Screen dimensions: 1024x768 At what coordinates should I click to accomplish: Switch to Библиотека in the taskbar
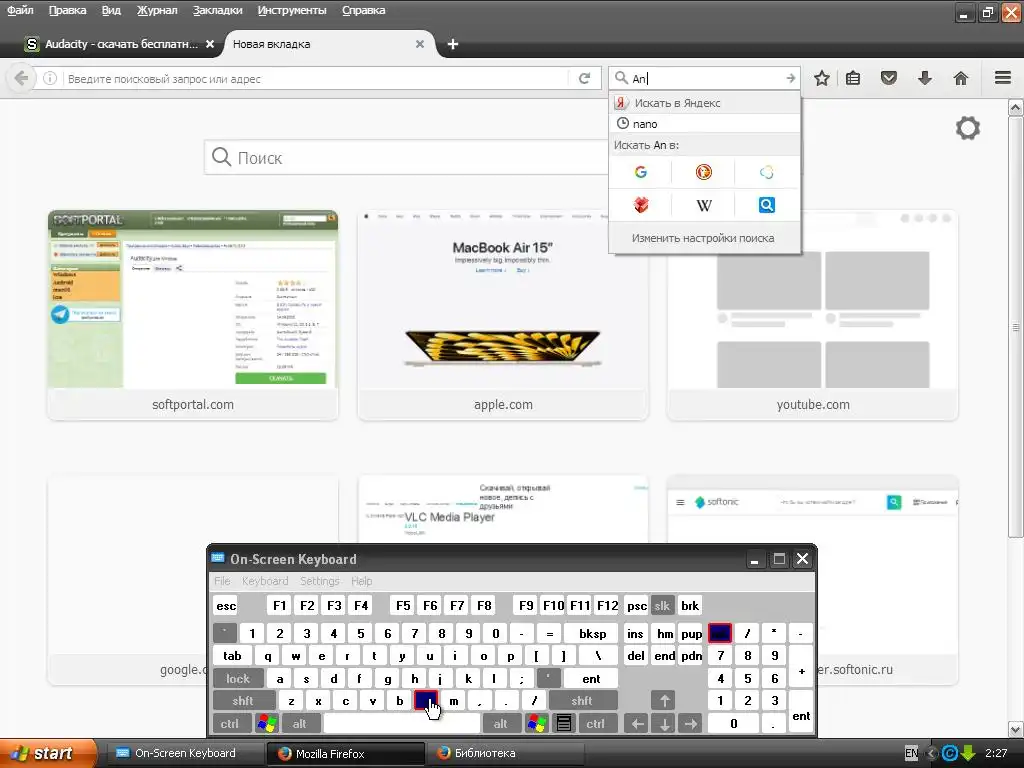(x=506, y=753)
